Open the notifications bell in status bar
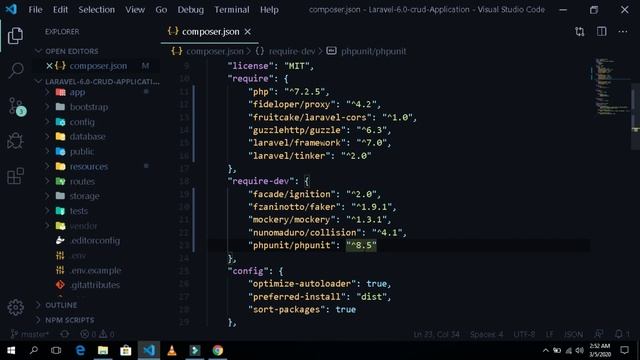This screenshot has height=360, width=640. [x=622, y=334]
